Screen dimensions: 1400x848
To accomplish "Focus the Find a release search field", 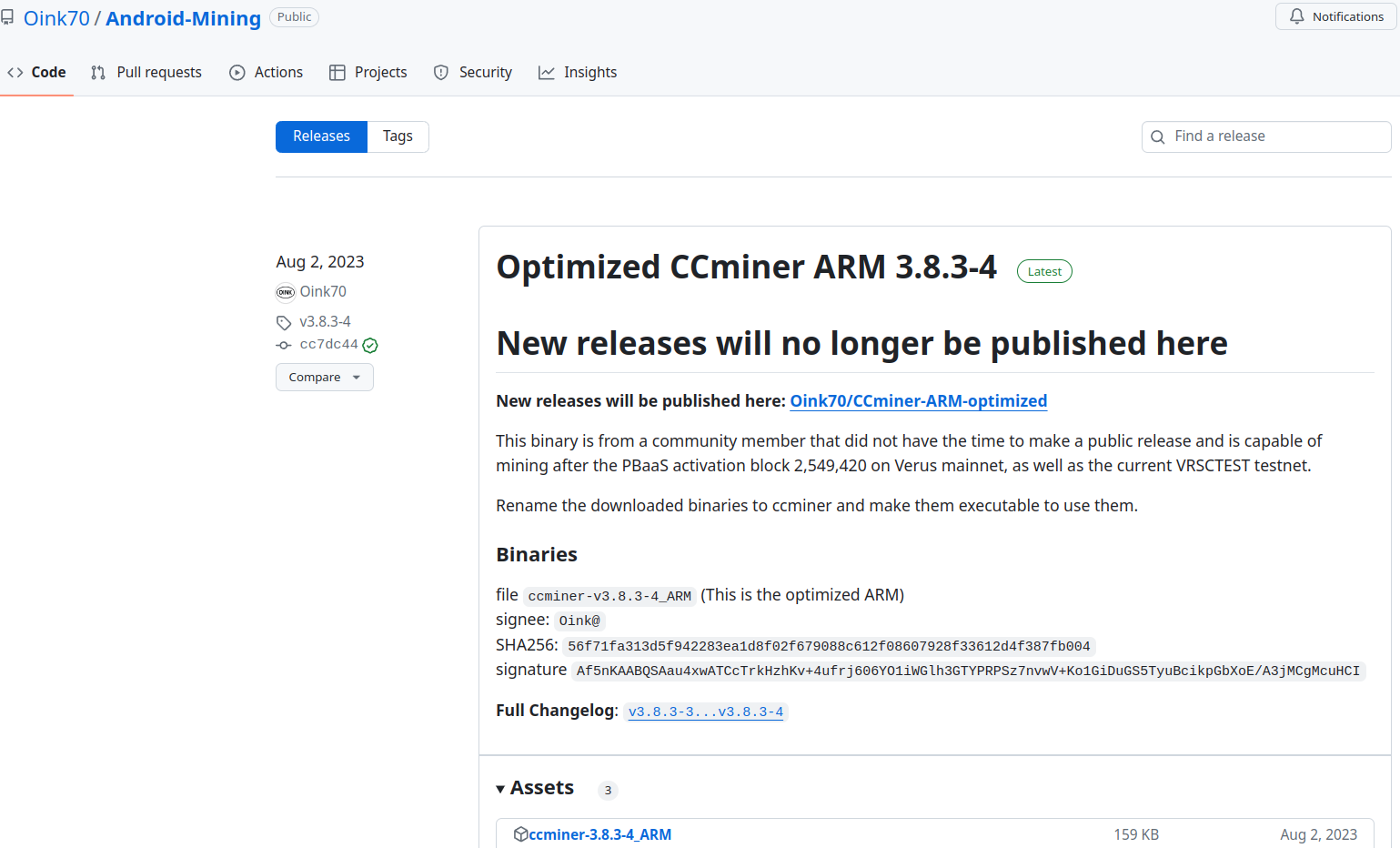I will (1266, 136).
